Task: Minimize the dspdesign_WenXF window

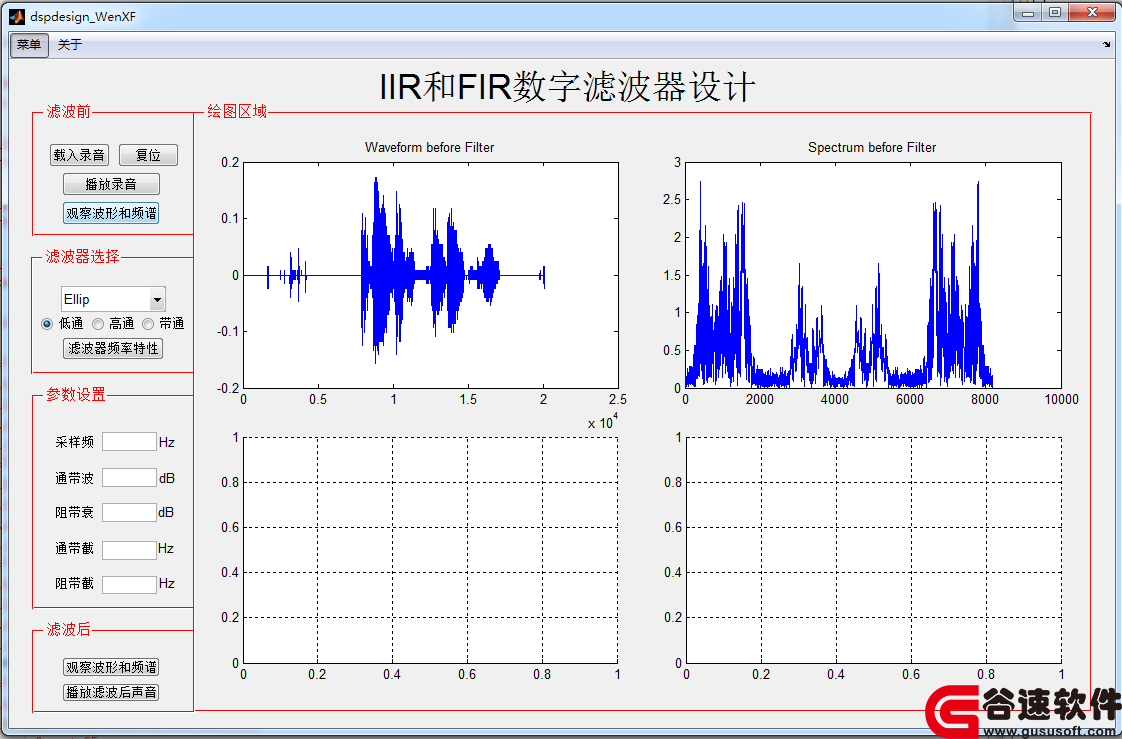Action: 1028,13
